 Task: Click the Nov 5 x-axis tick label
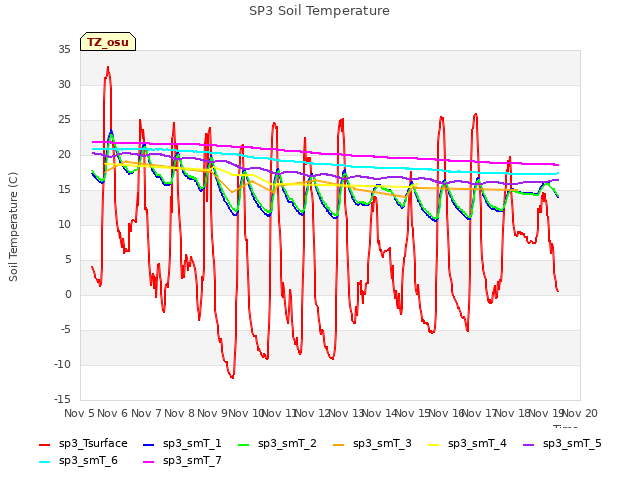[x=79, y=413]
